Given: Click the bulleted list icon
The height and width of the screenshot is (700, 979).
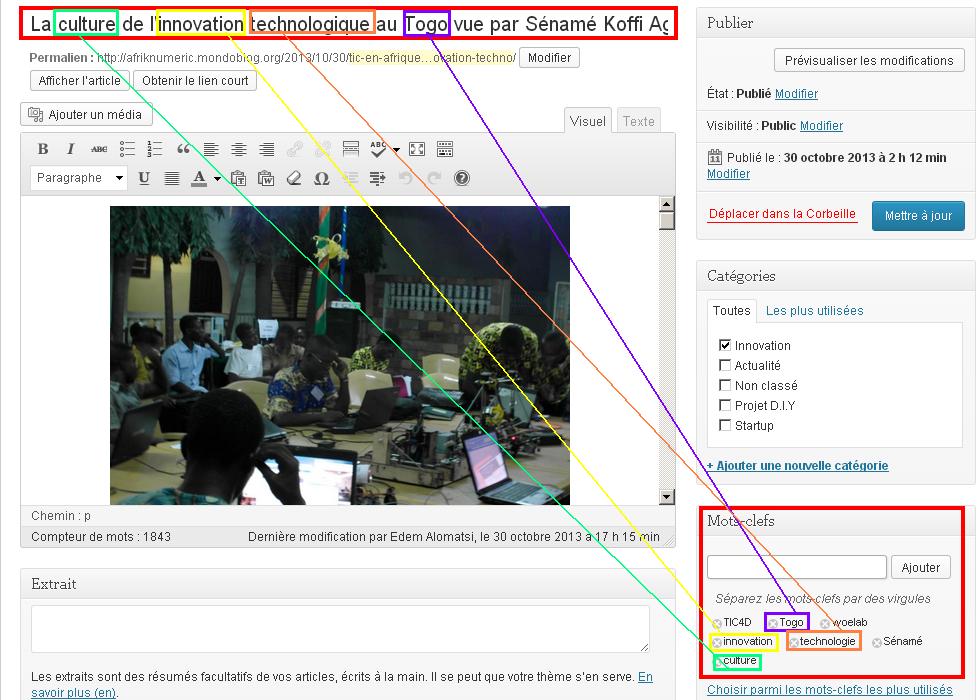Looking at the screenshot, I should tap(127, 149).
